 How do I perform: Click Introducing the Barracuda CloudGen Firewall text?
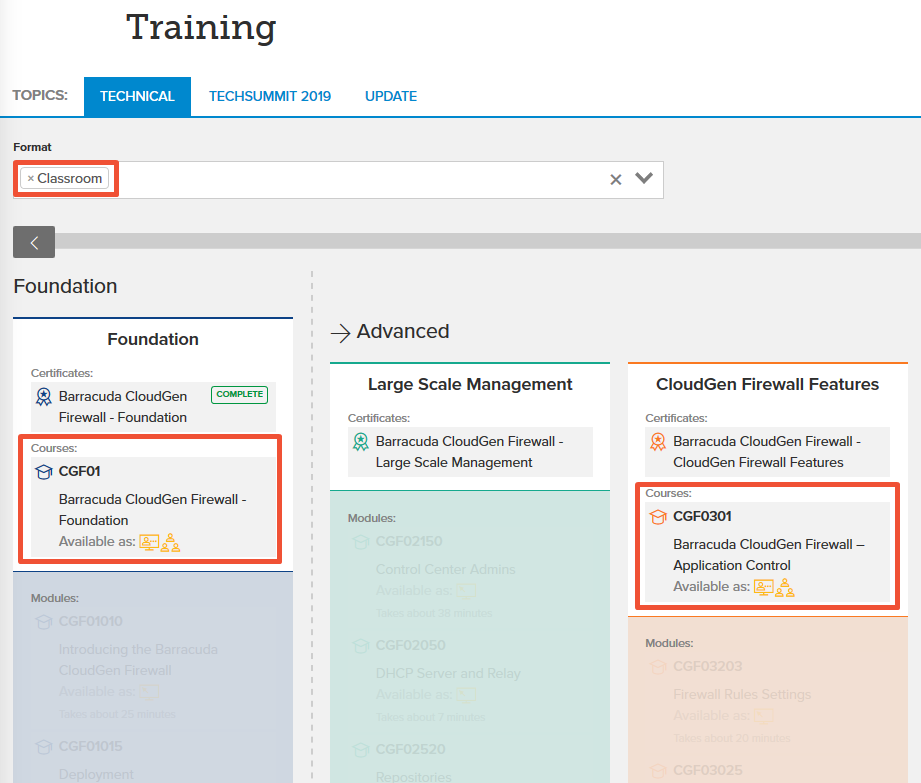coord(138,660)
